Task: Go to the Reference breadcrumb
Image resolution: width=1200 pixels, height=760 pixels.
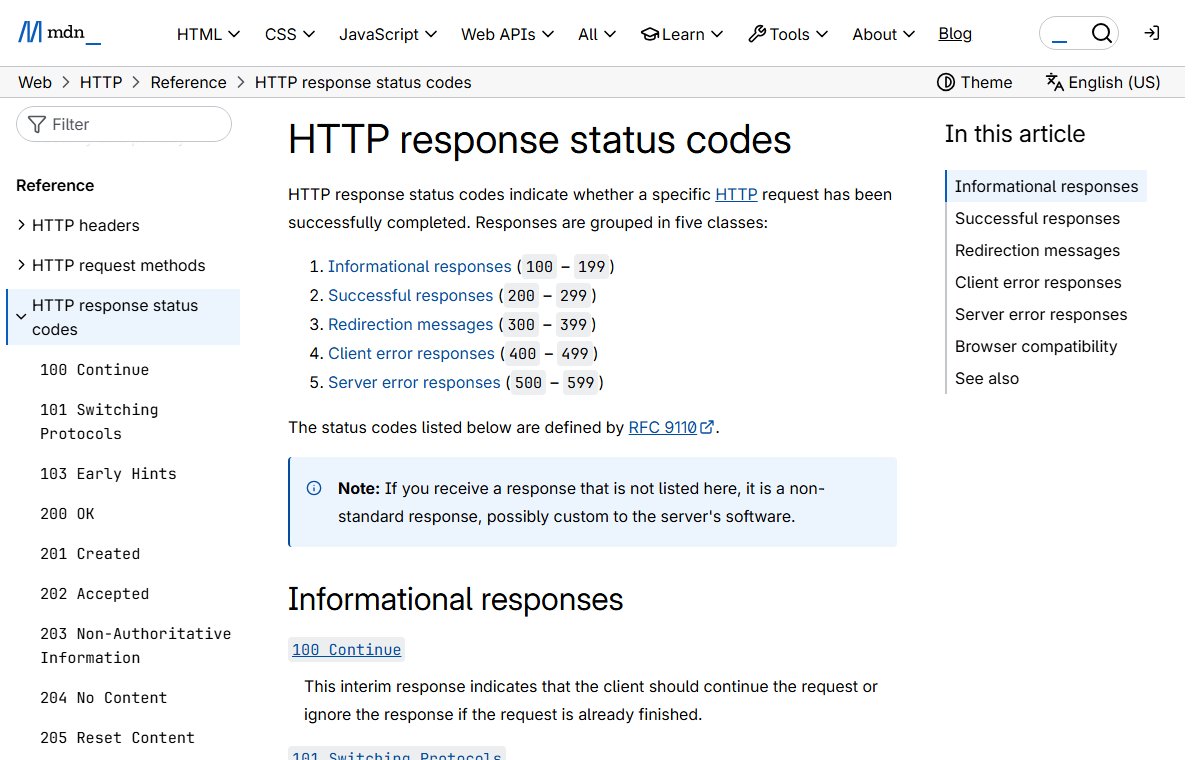Action: (189, 82)
